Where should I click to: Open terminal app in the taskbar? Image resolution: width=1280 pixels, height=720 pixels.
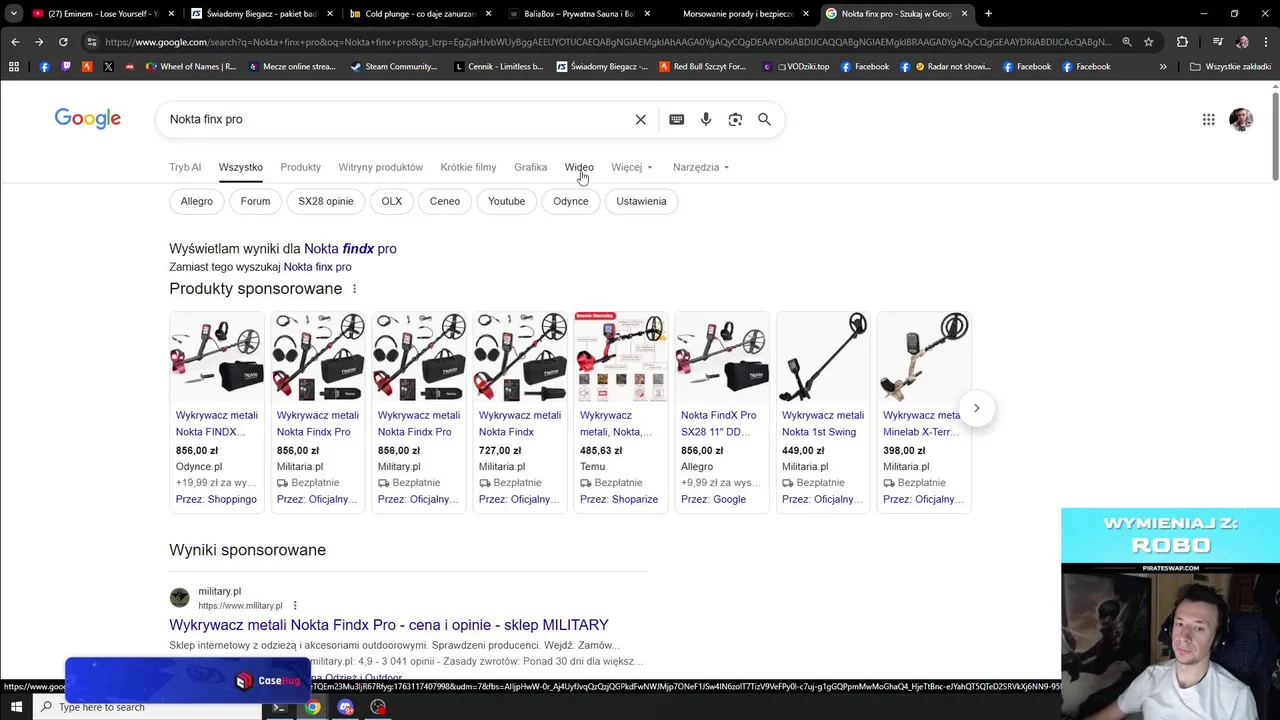[x=279, y=707]
